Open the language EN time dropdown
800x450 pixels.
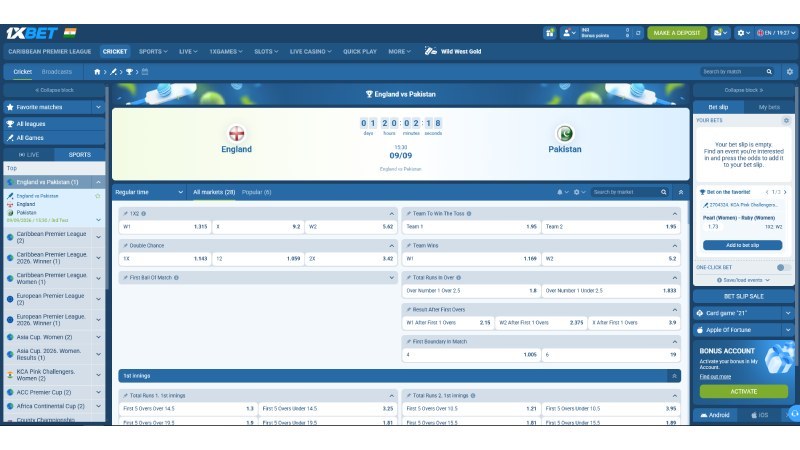776,33
